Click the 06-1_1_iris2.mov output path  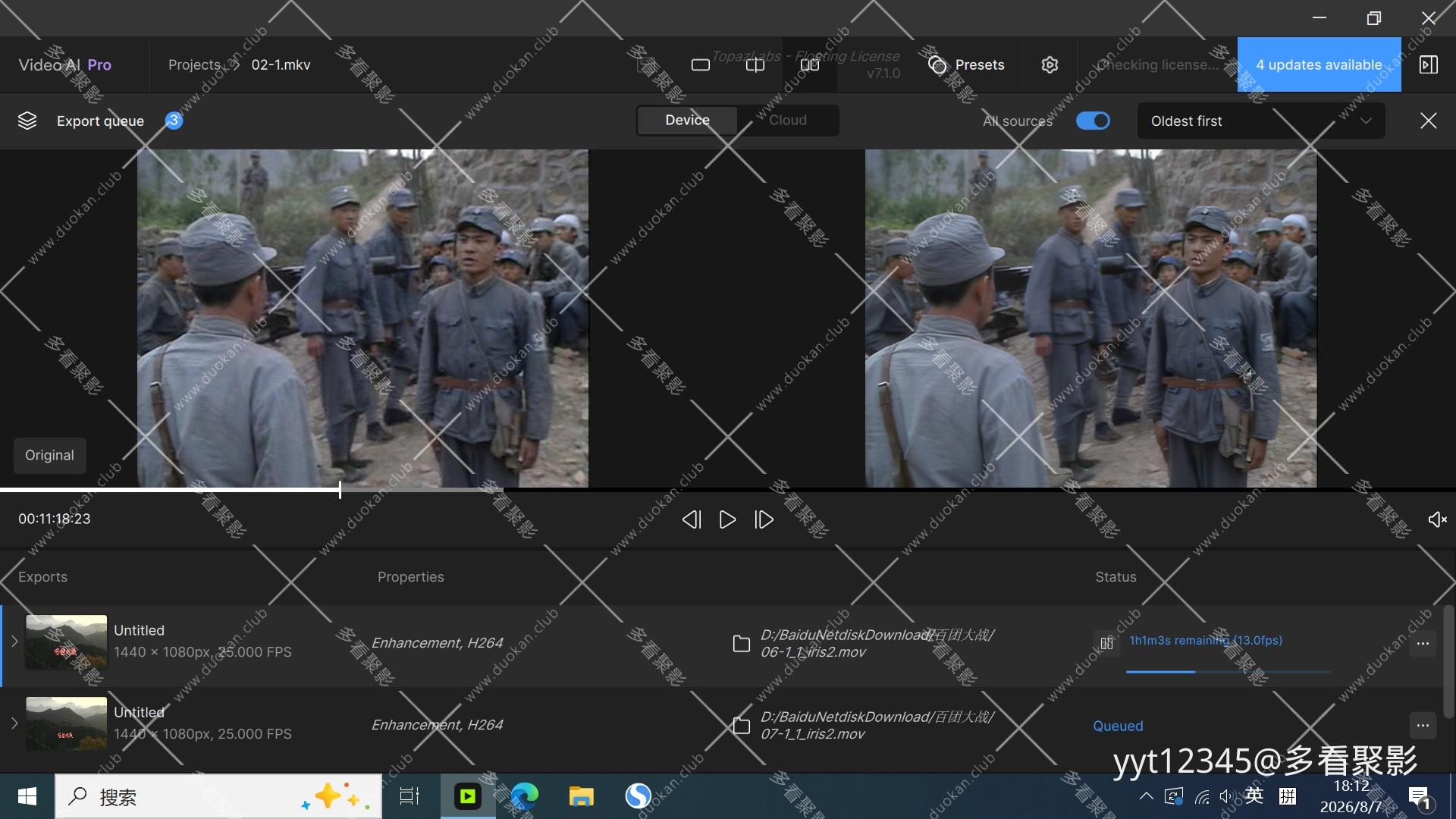pos(877,644)
